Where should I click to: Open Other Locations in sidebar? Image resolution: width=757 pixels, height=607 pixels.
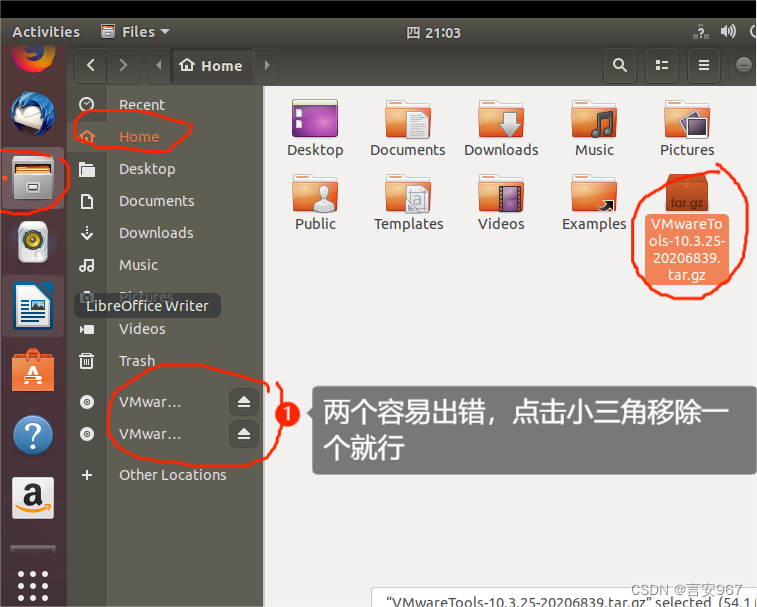point(165,475)
